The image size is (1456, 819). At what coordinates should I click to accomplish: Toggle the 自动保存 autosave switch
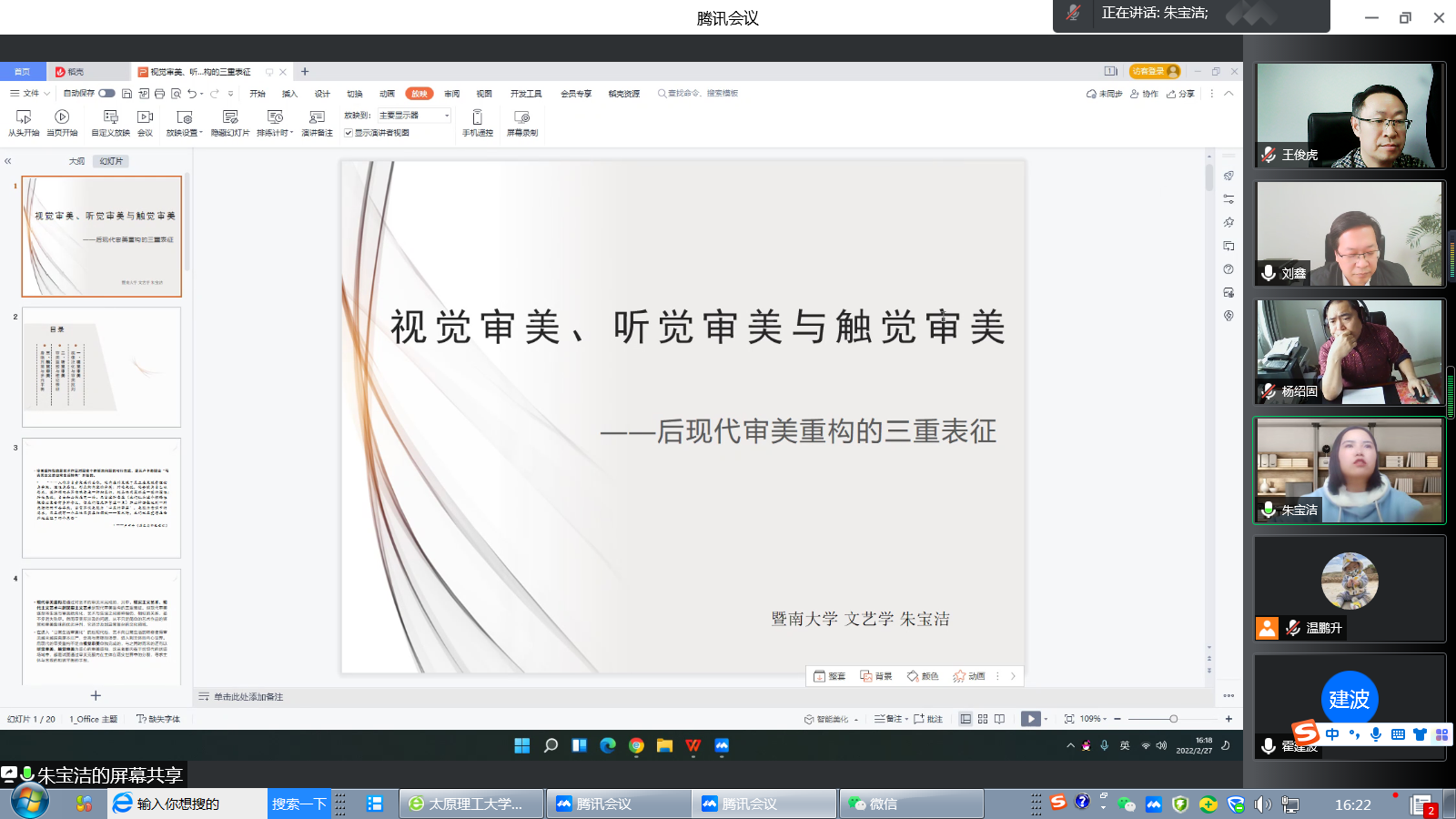coord(106,94)
